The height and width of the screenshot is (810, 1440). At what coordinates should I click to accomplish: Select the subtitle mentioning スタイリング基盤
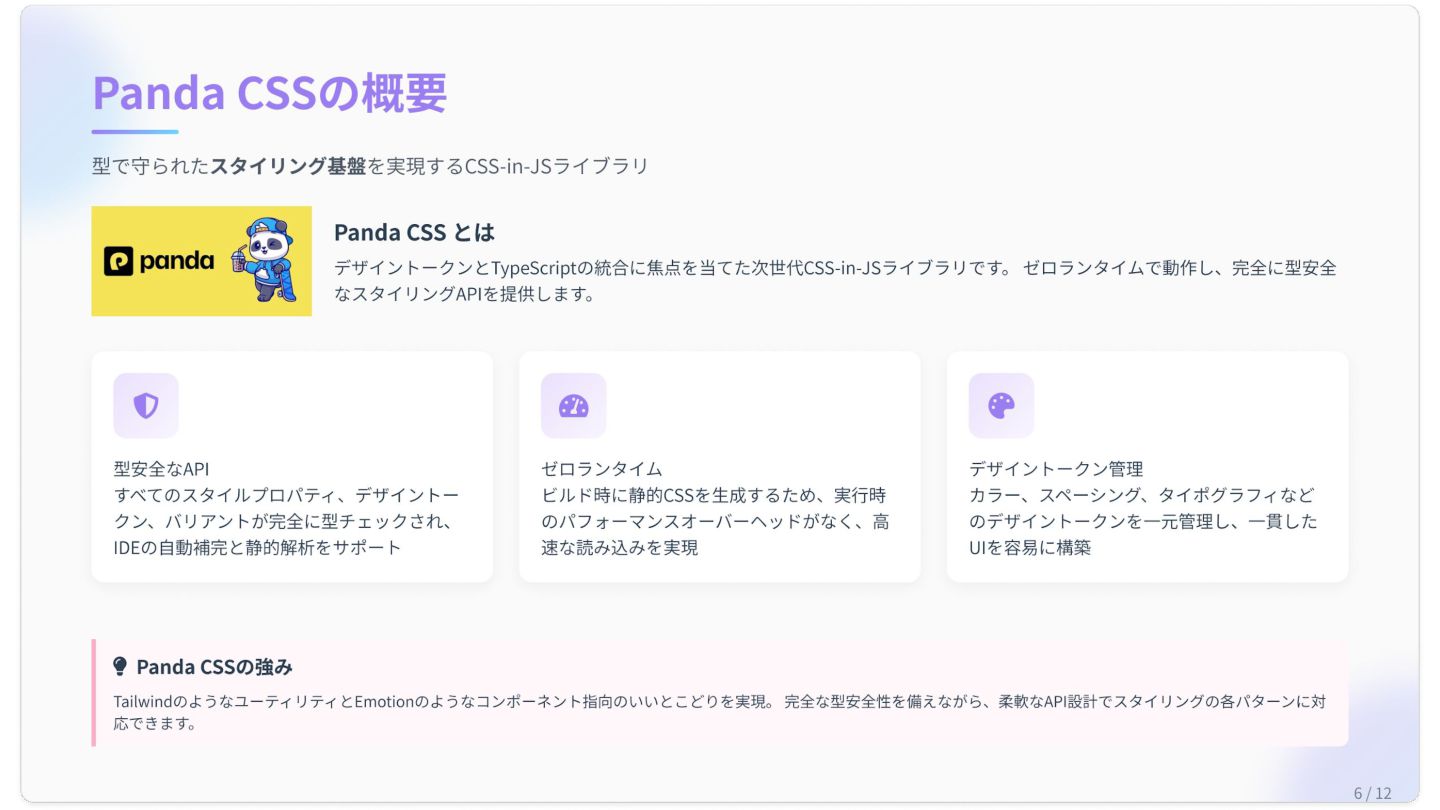point(370,166)
